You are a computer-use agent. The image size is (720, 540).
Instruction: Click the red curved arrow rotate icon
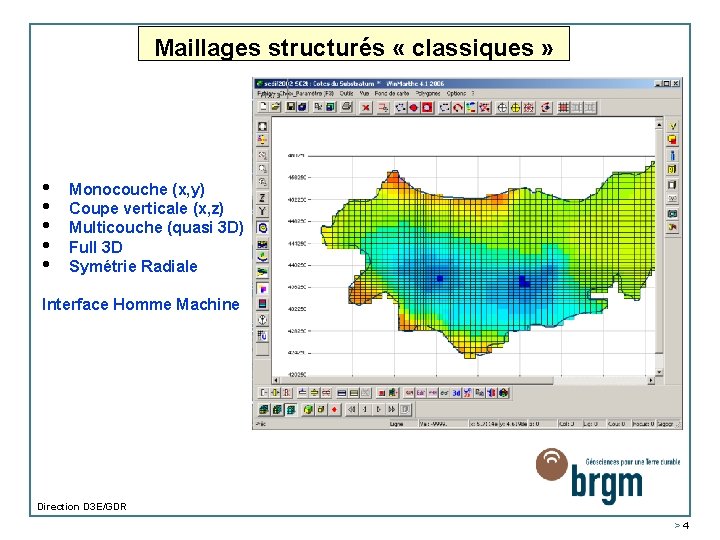[x=458, y=108]
